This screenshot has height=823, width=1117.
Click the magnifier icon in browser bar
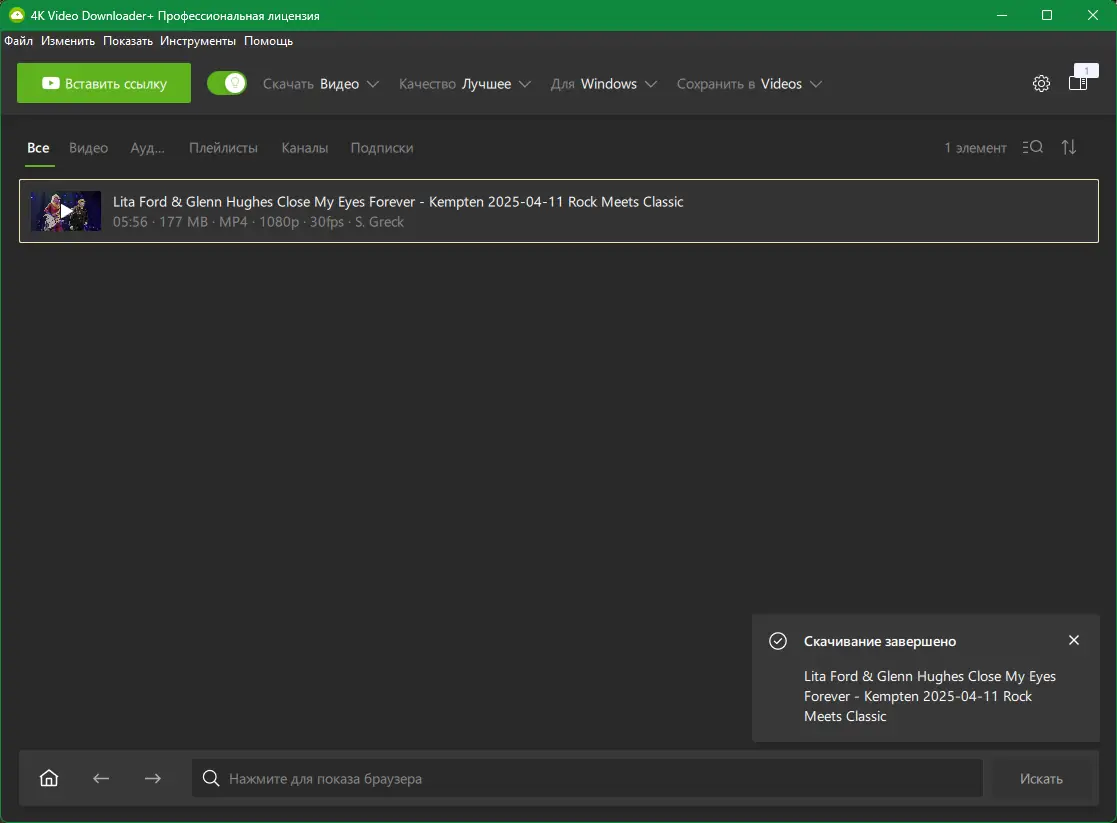[x=211, y=778]
